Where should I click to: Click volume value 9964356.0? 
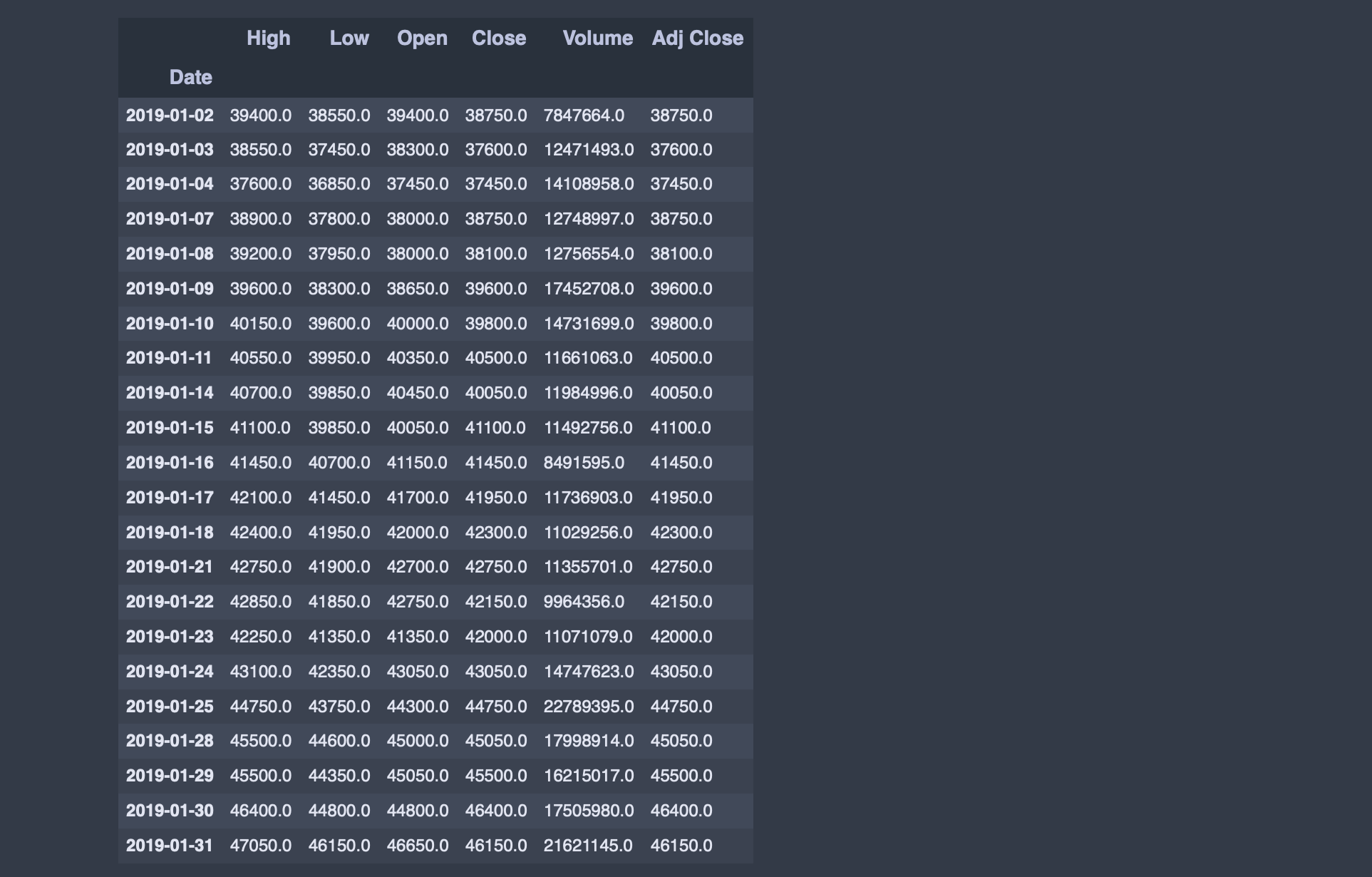584,602
